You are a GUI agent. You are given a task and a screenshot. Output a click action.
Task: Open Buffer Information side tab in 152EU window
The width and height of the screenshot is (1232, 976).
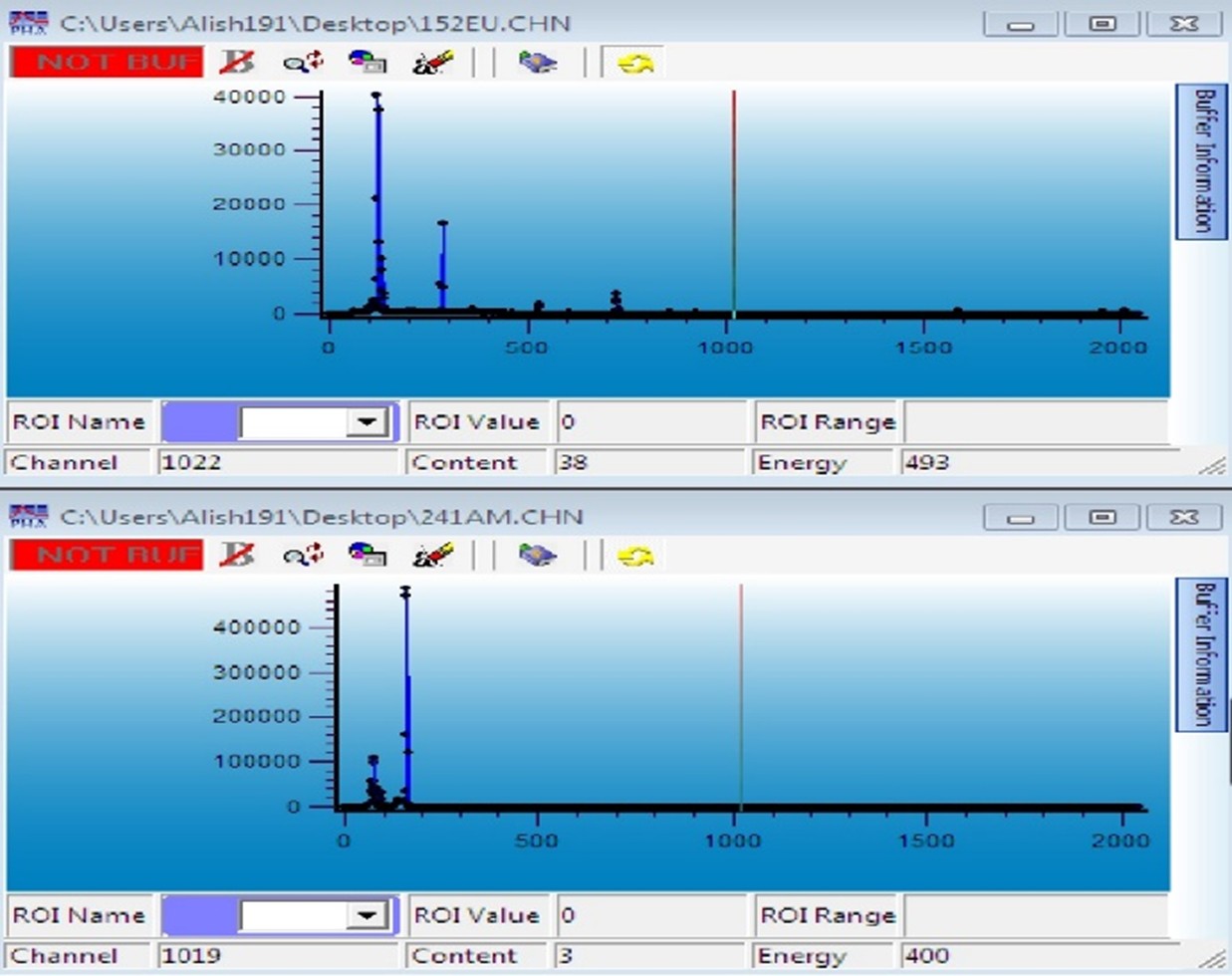(1202, 161)
